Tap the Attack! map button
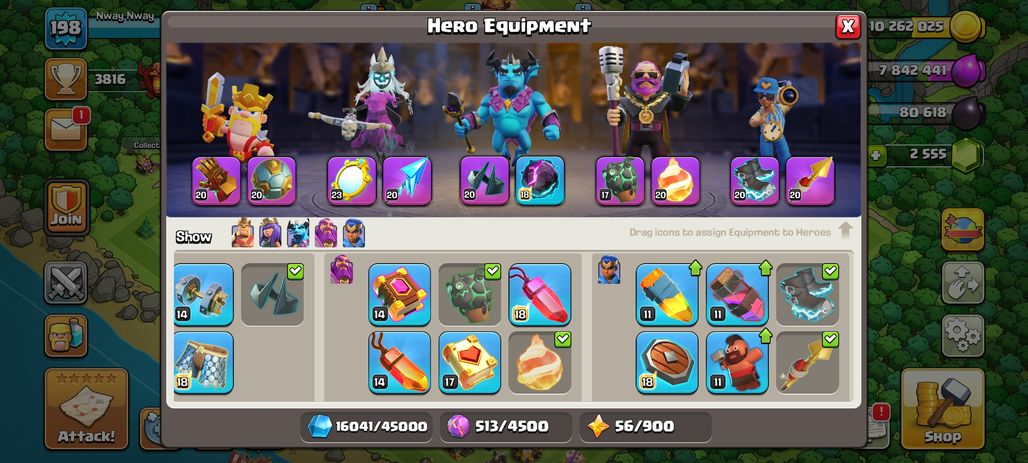Image resolution: width=1028 pixels, height=463 pixels. click(x=87, y=409)
